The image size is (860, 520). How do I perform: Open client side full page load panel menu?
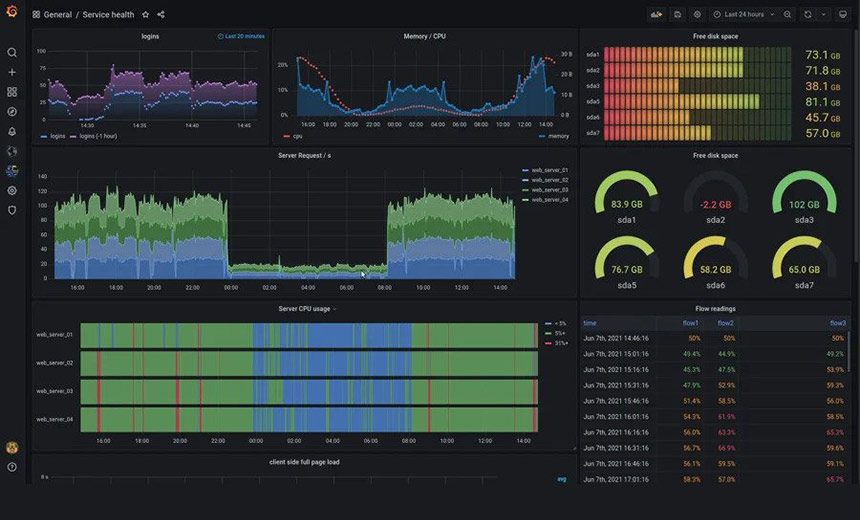click(x=304, y=462)
